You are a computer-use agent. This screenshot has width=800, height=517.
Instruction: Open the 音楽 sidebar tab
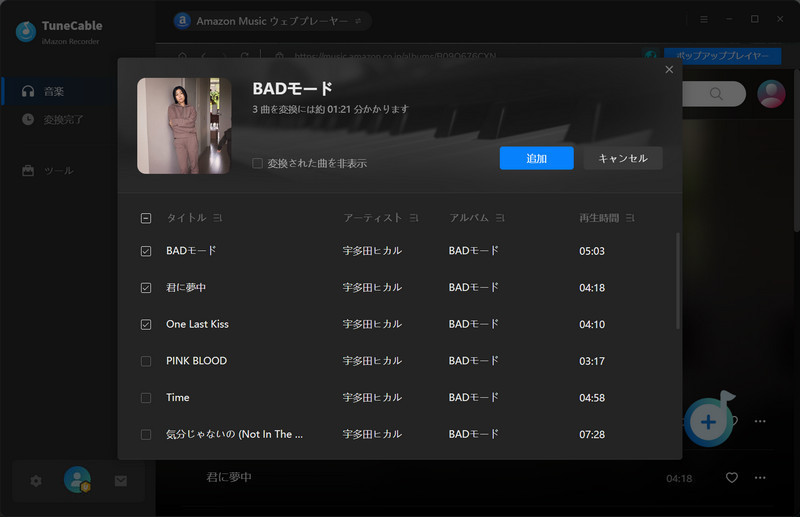[60, 91]
